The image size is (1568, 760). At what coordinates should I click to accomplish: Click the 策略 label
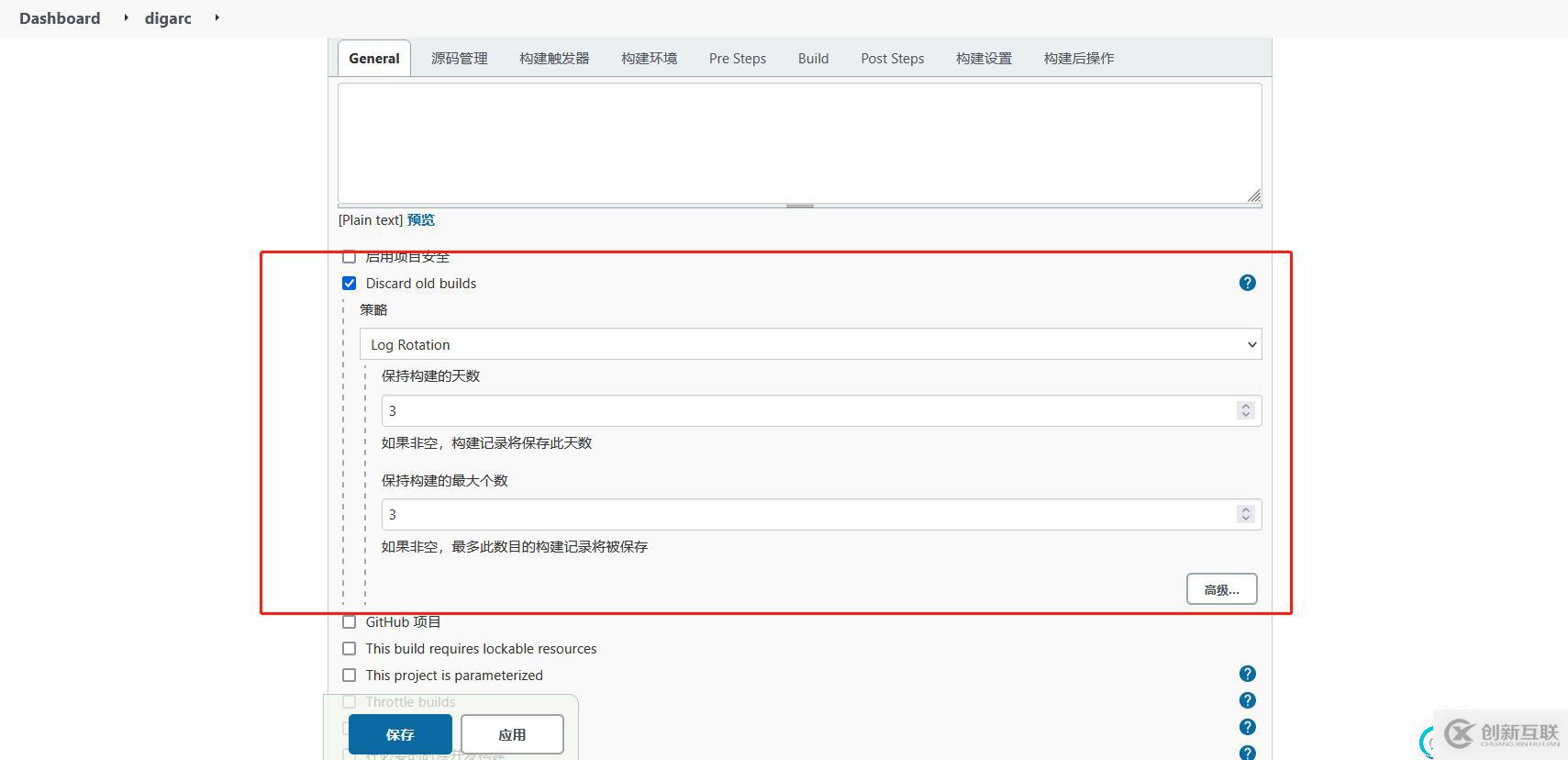click(373, 310)
